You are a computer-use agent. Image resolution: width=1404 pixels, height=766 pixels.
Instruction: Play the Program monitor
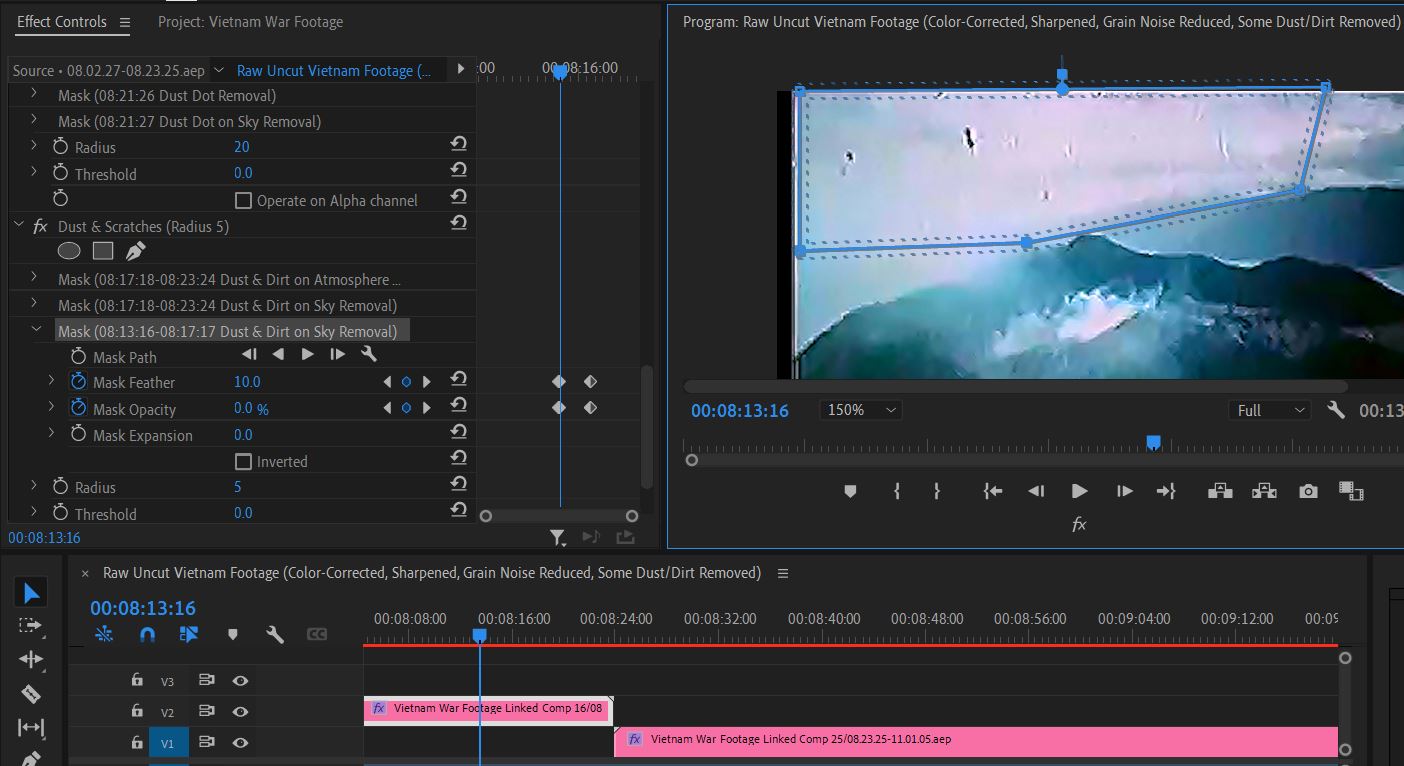tap(1079, 491)
